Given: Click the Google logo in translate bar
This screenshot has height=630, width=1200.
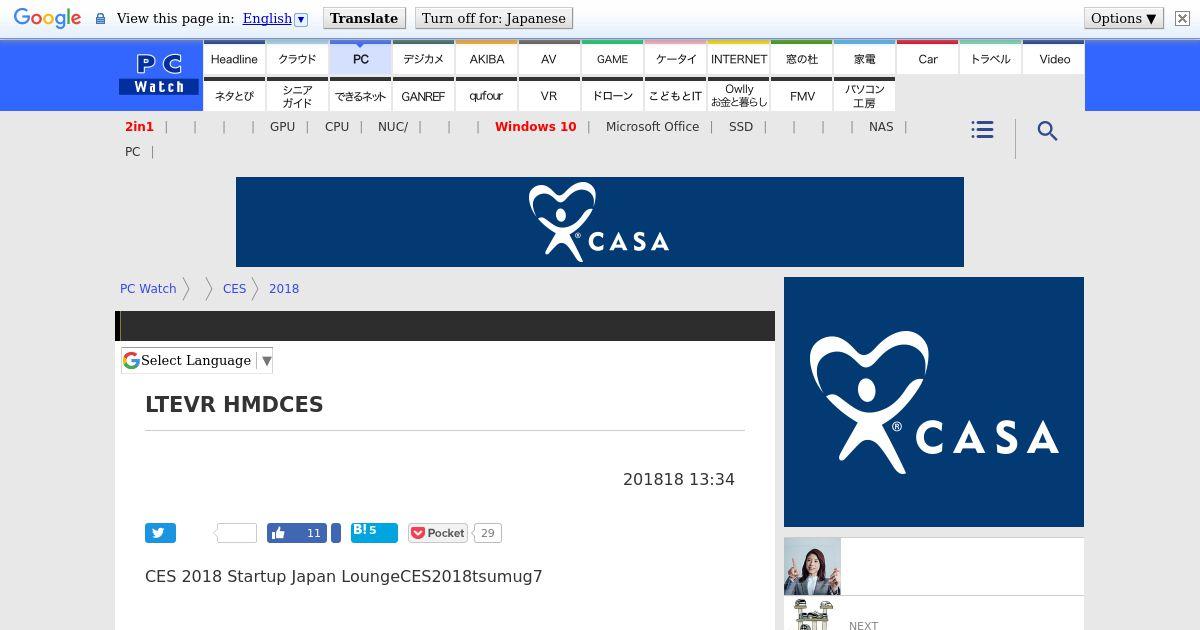Looking at the screenshot, I should 47,18.
